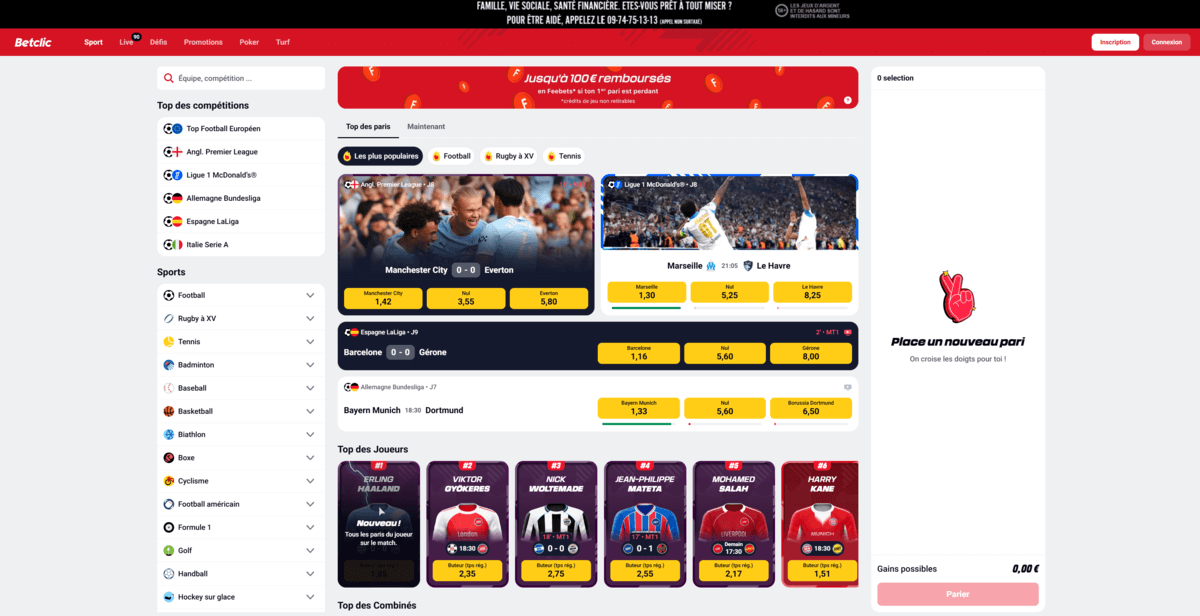Expand the Tennis sports category
This screenshot has height=616, width=1200.
click(310, 341)
